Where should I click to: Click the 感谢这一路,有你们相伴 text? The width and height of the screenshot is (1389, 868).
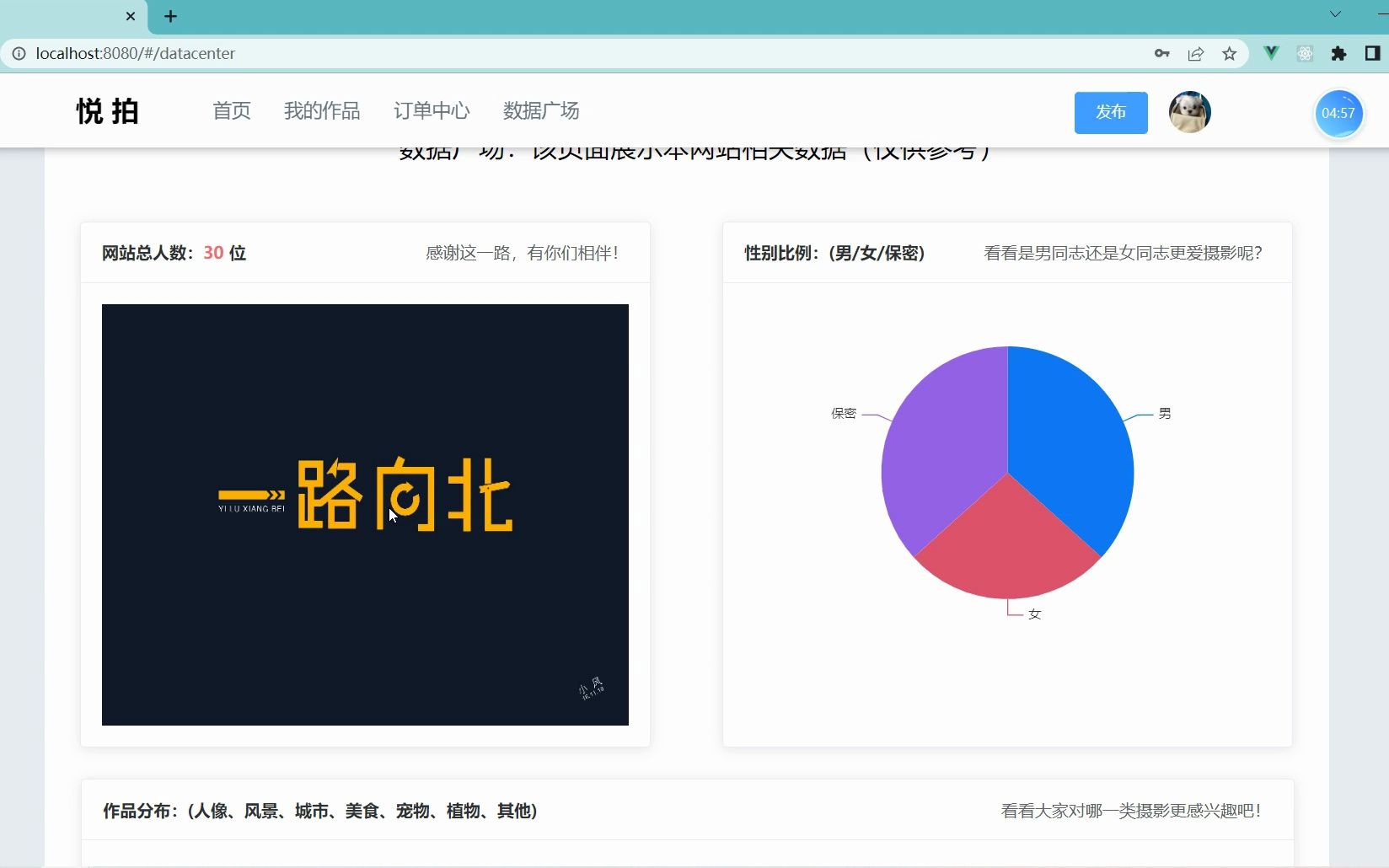522,253
